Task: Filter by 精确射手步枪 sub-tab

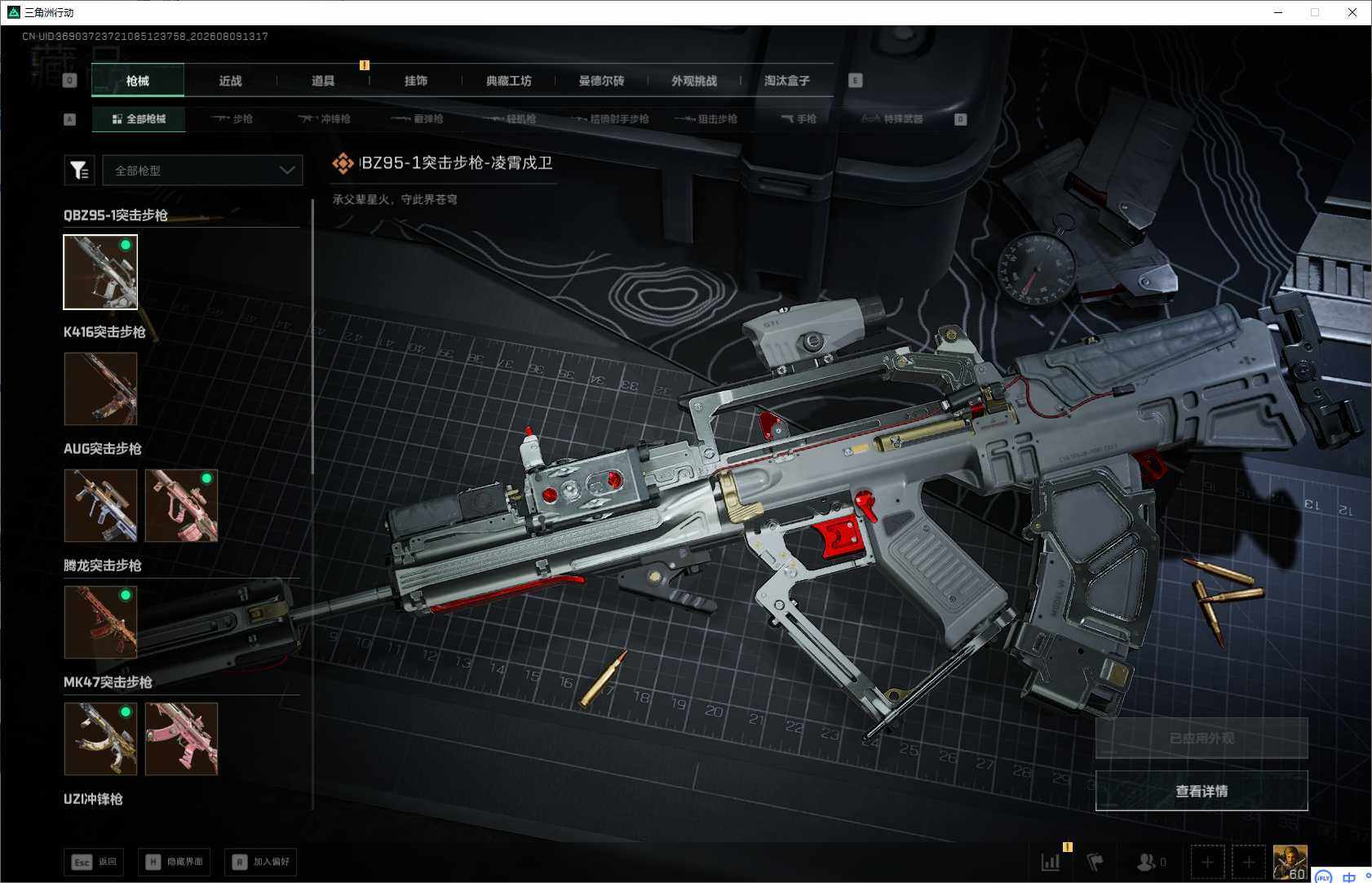Action: 609,119
